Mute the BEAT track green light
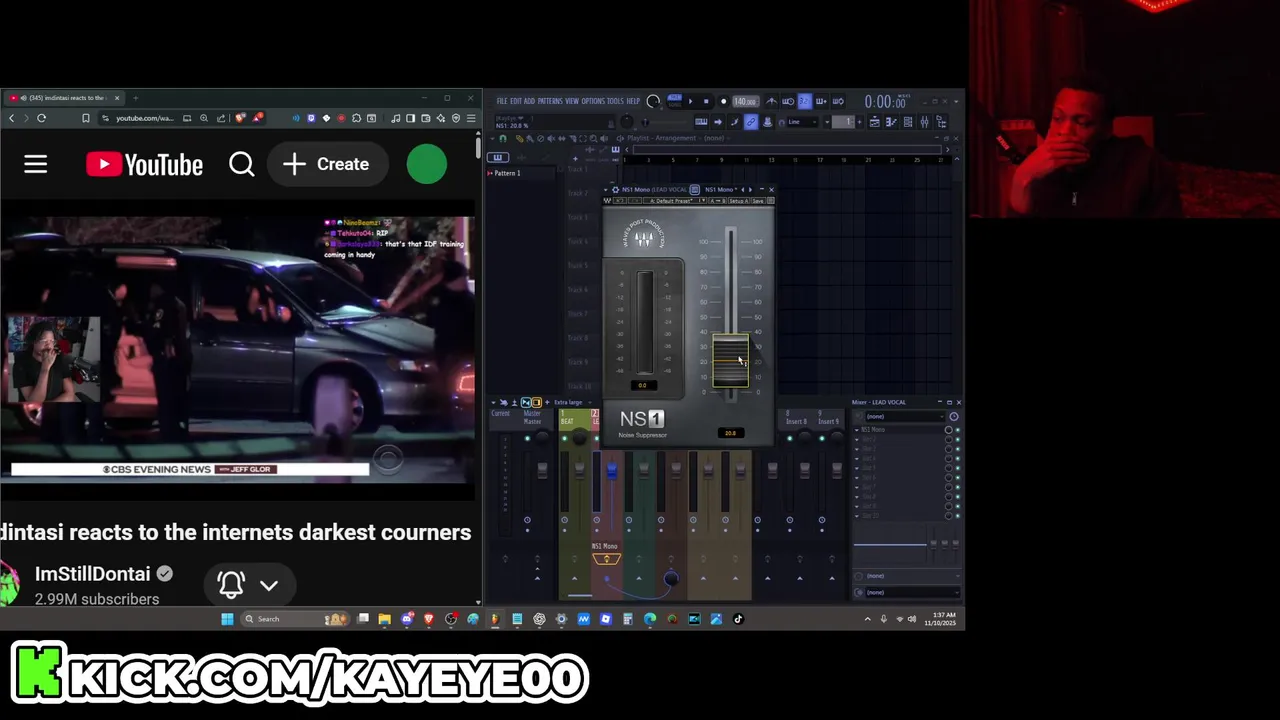This screenshot has width=1280, height=720. [565, 438]
